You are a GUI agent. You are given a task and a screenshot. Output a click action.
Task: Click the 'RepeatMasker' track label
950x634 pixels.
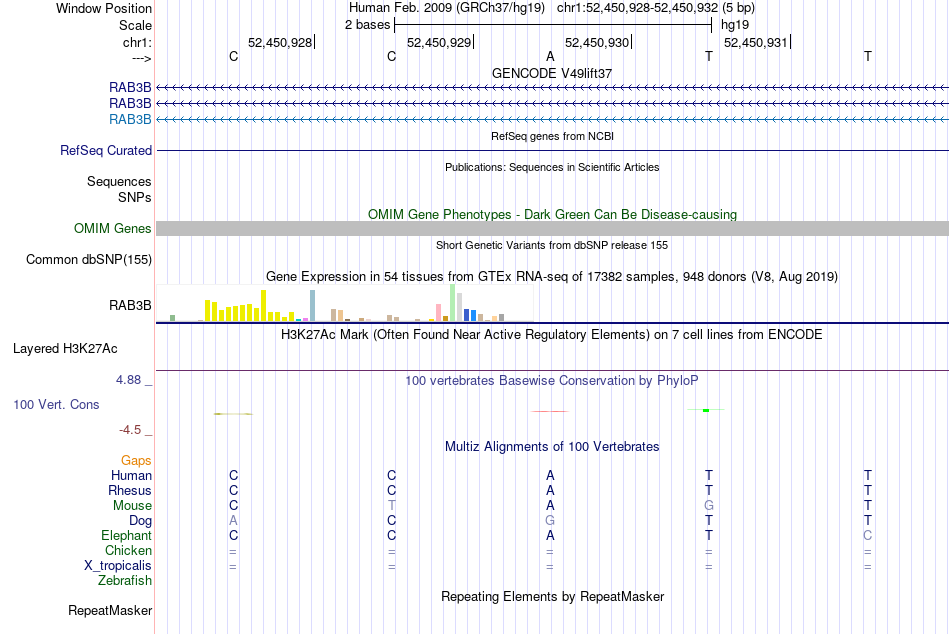pyautogui.click(x=110, y=610)
